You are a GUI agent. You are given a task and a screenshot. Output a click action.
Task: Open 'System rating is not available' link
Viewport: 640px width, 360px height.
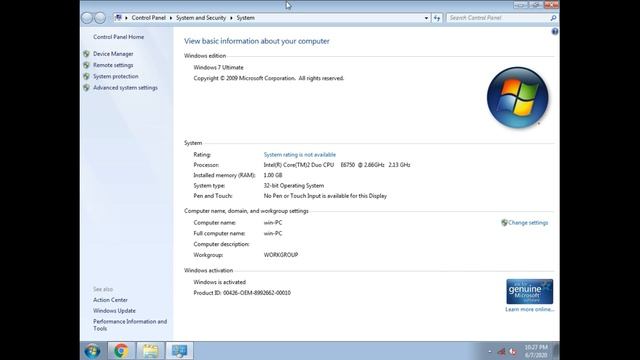coord(300,155)
